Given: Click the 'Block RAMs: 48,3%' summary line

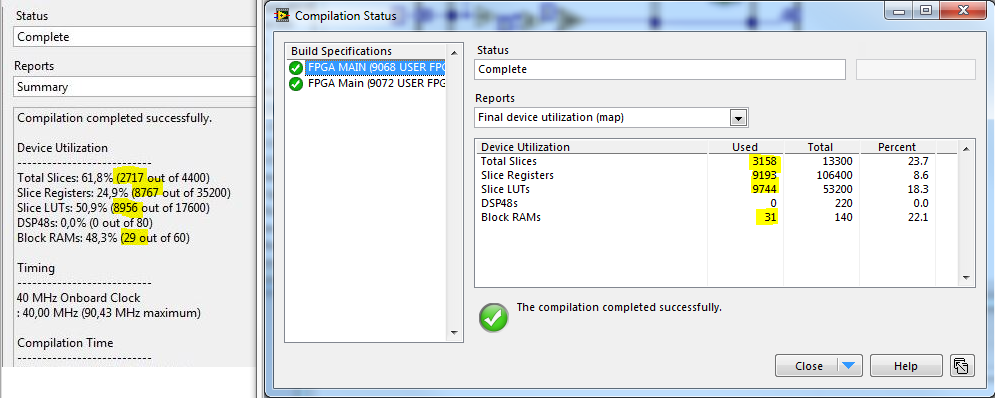Looking at the screenshot, I should tap(103, 238).
